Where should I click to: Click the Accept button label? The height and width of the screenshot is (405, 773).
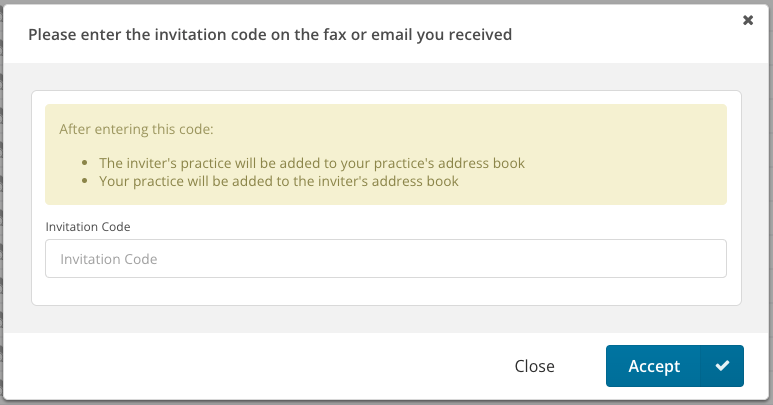click(x=654, y=366)
